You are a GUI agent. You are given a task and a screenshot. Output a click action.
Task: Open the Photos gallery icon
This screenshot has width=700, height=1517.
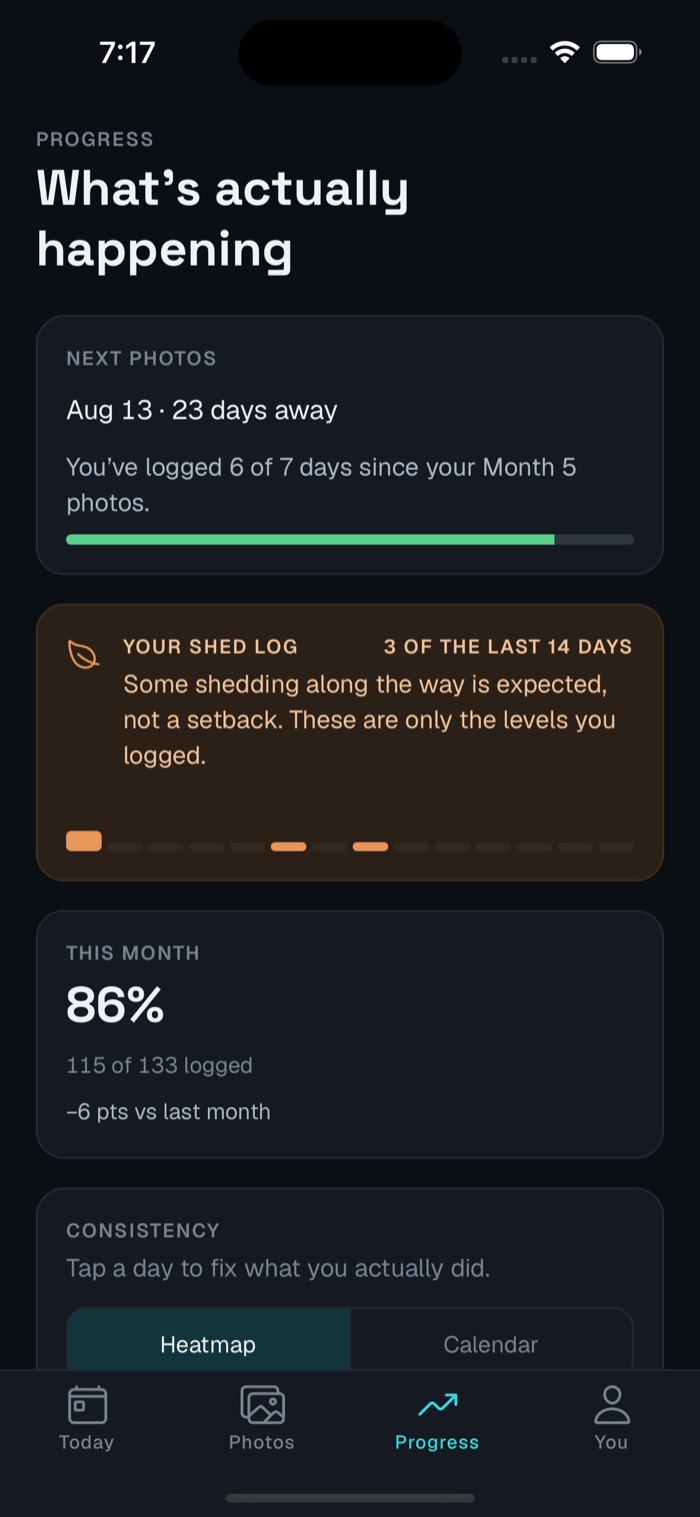[x=262, y=1404]
